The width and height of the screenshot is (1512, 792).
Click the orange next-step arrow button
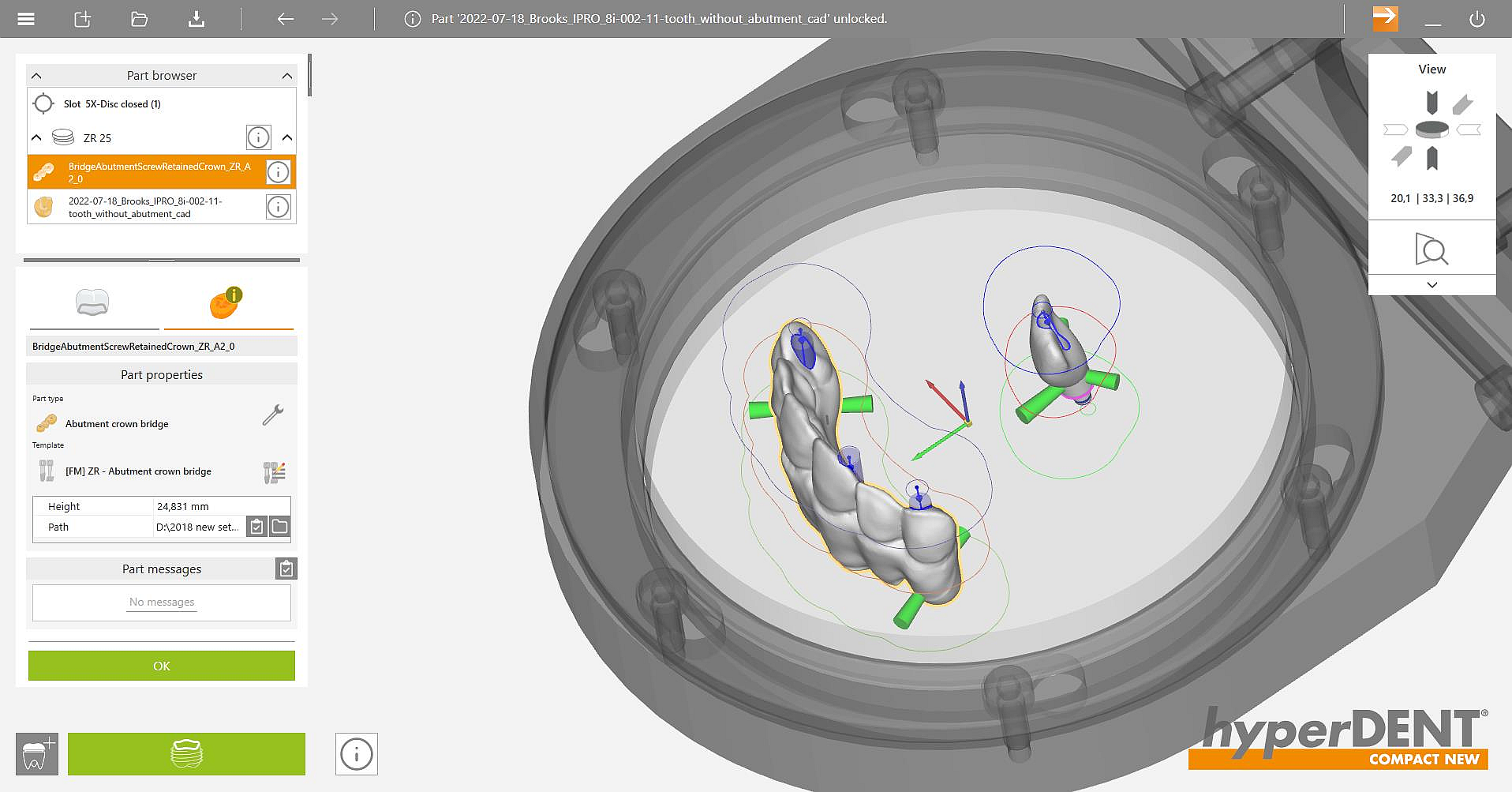coord(1385,17)
